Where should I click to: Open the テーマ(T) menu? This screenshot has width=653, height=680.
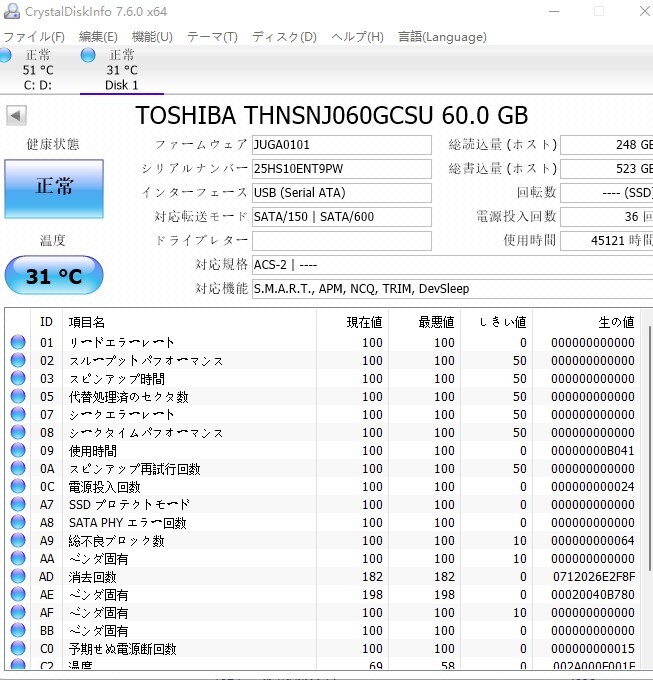tap(212, 37)
